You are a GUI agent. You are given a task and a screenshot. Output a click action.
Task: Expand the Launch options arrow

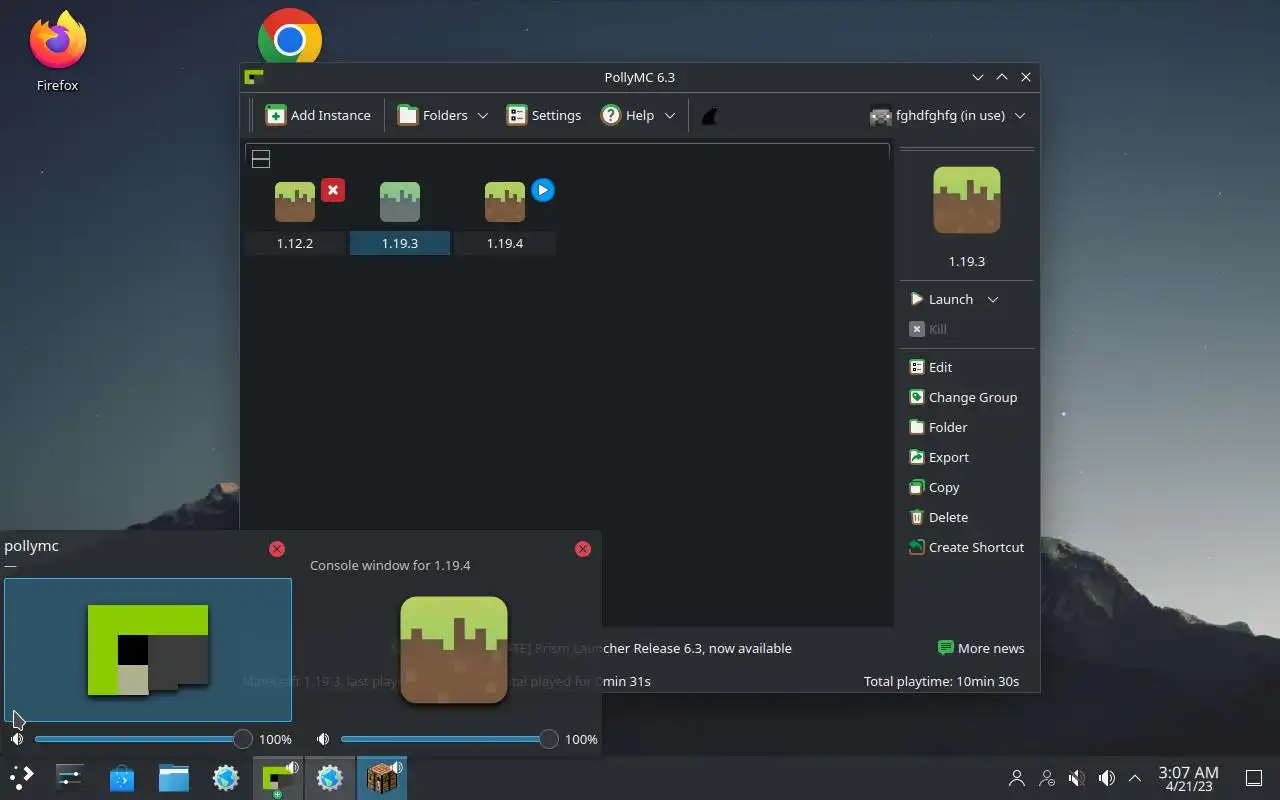[993, 299]
